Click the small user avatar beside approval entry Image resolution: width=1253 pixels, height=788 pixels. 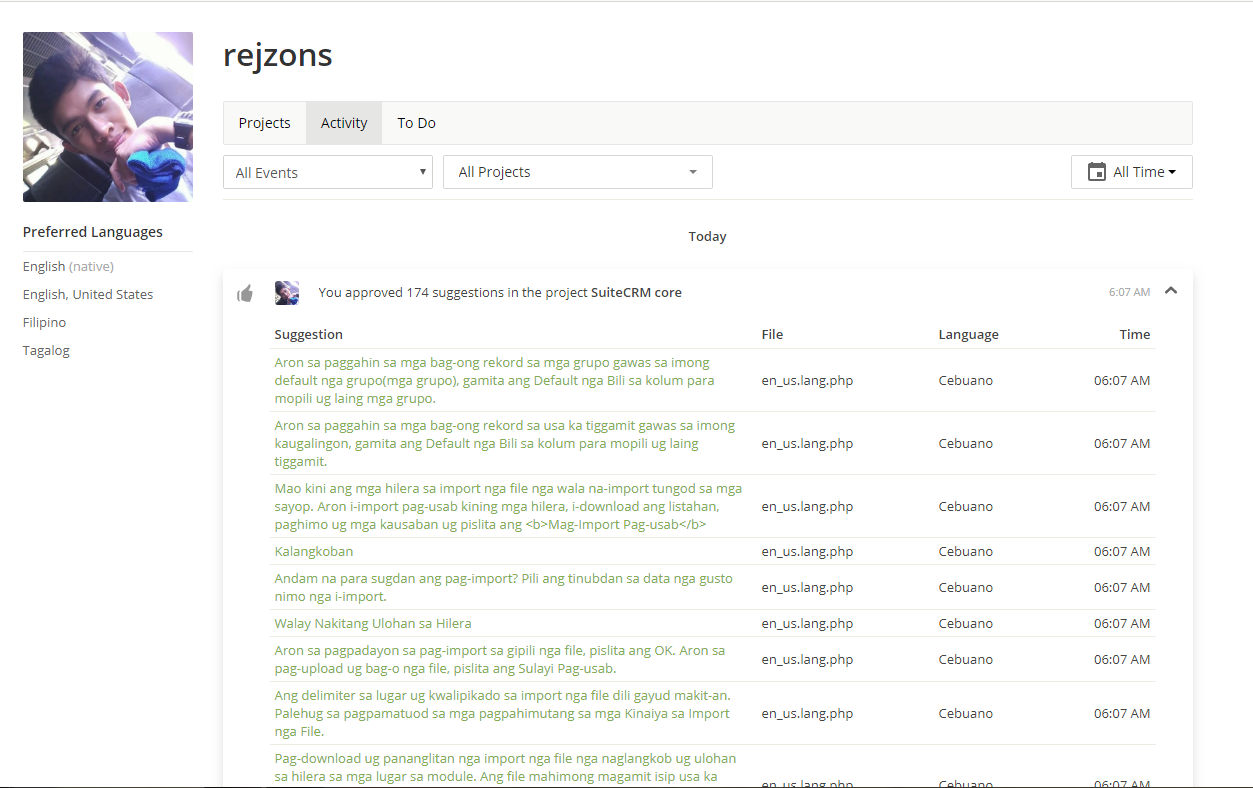(x=287, y=293)
